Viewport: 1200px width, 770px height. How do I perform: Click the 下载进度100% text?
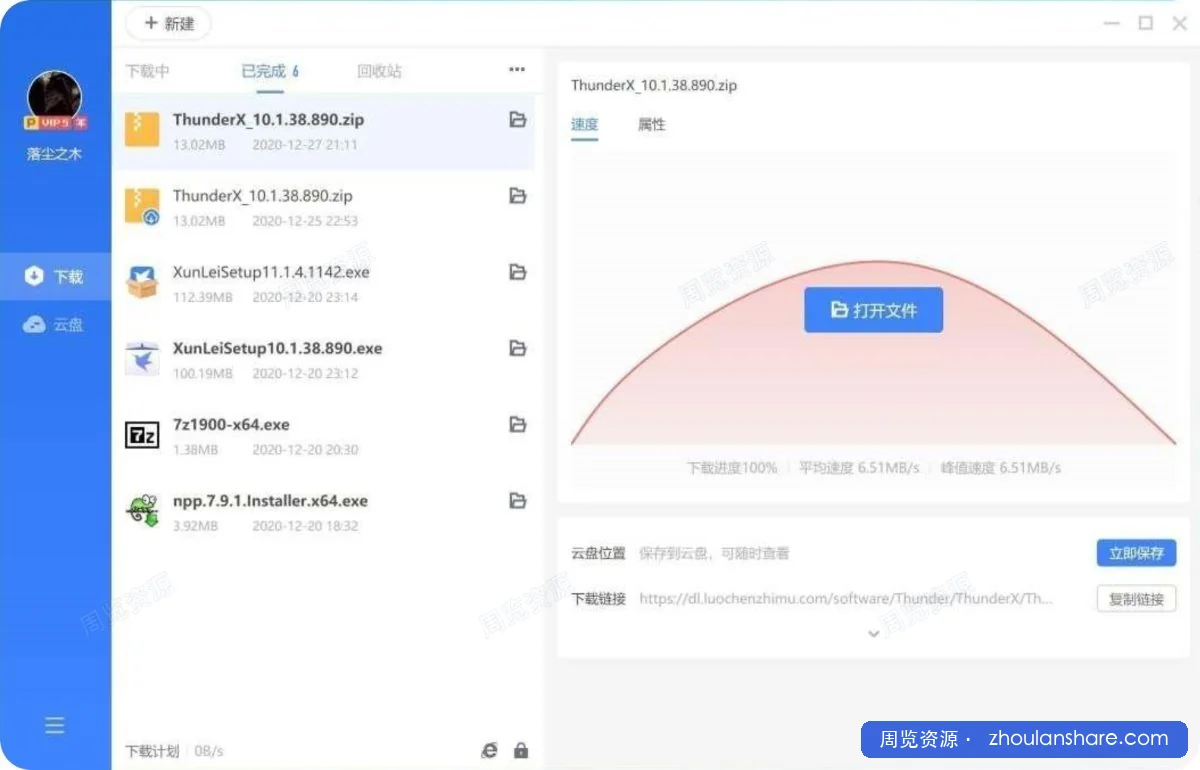(732, 468)
